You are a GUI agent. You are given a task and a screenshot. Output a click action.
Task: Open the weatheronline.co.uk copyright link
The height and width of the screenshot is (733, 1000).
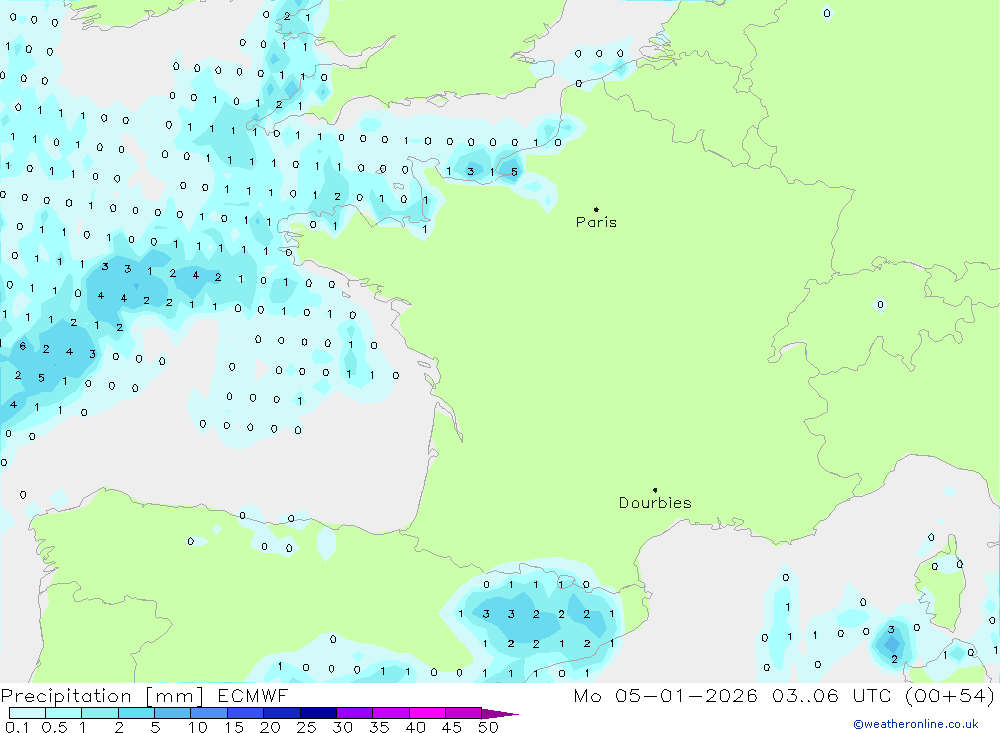pos(916,724)
